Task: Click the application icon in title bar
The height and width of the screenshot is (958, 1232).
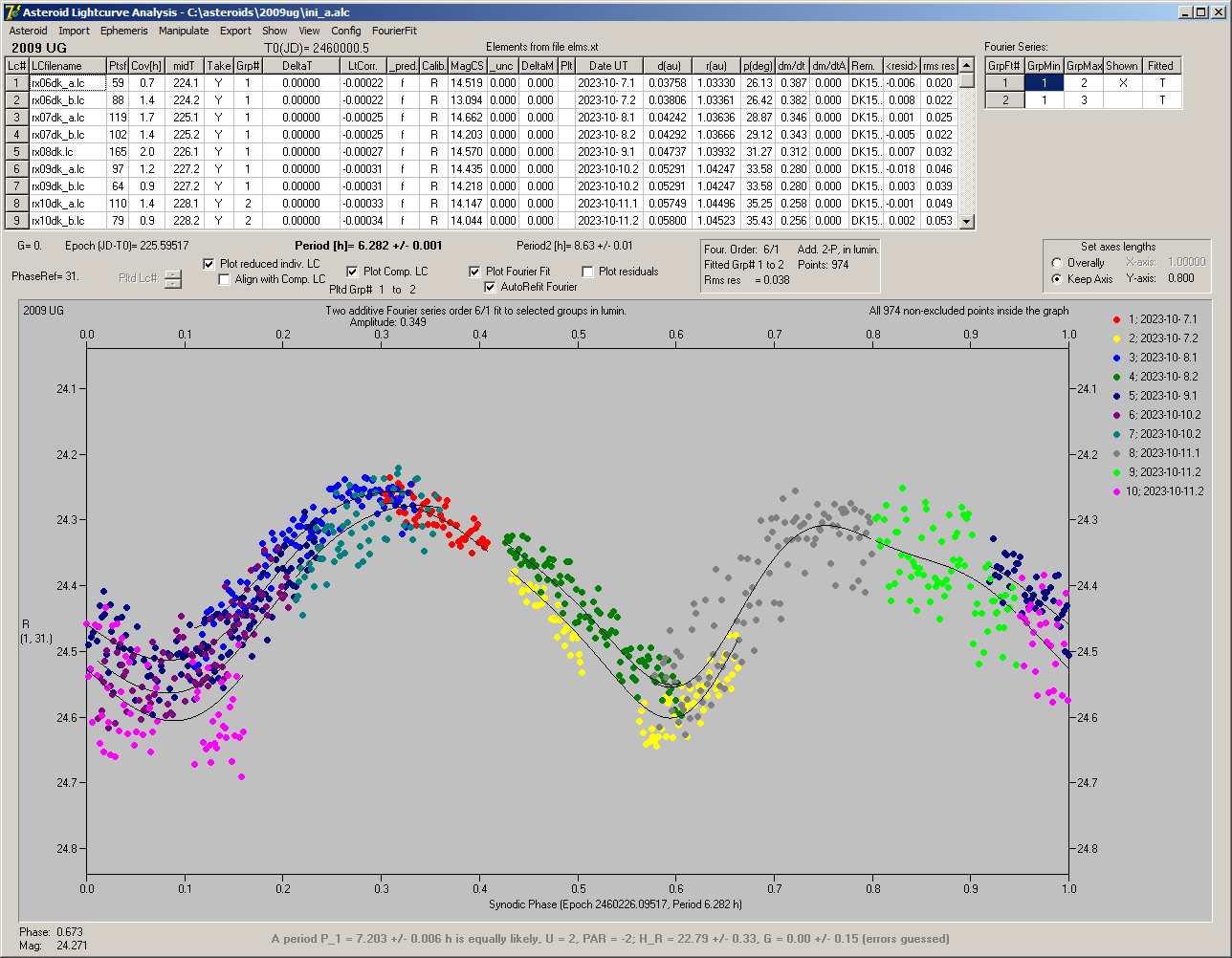Action: [12, 11]
